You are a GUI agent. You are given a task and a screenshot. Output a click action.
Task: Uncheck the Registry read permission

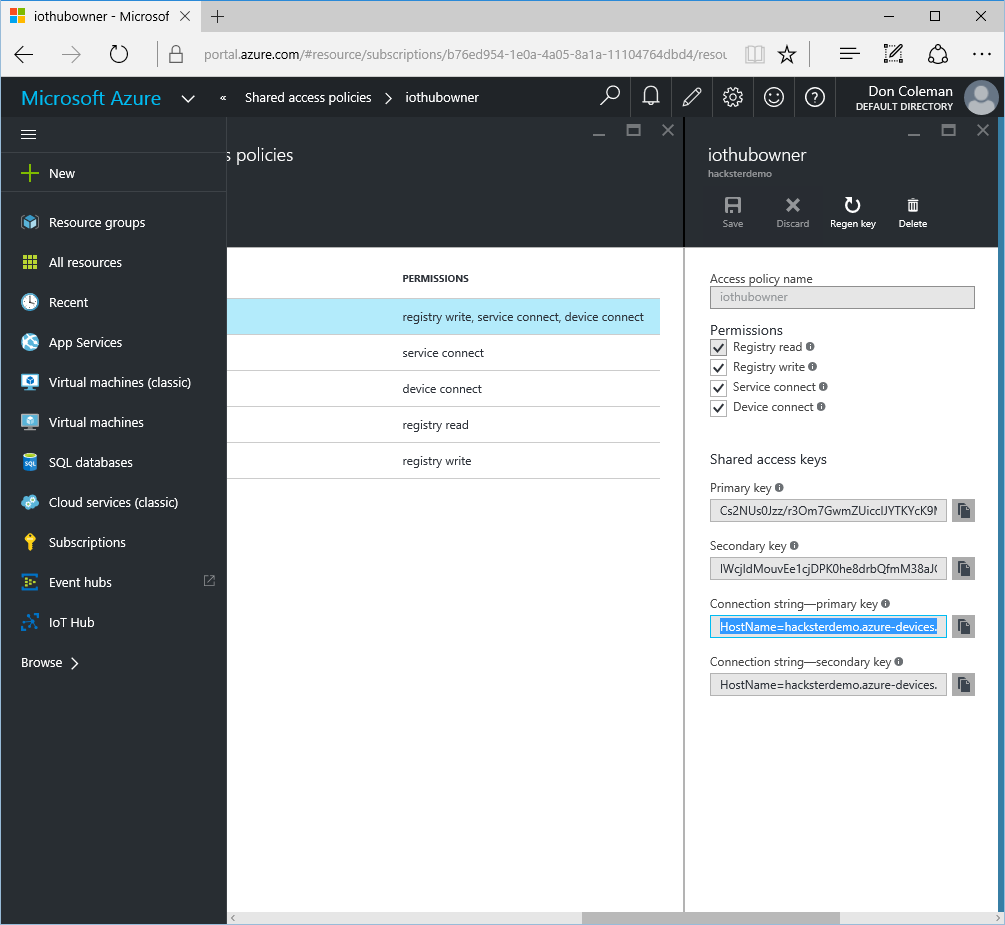[x=717, y=347]
